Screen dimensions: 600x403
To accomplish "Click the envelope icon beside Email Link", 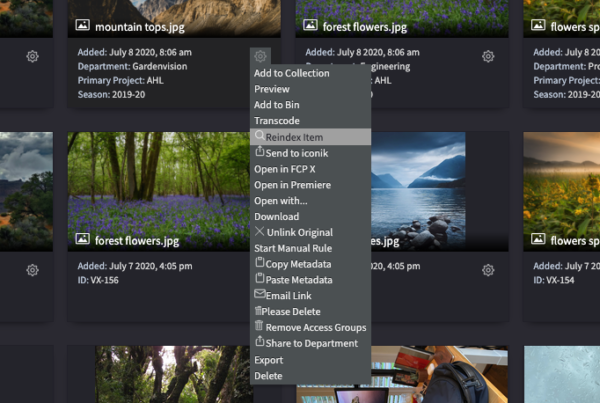I will (x=260, y=295).
